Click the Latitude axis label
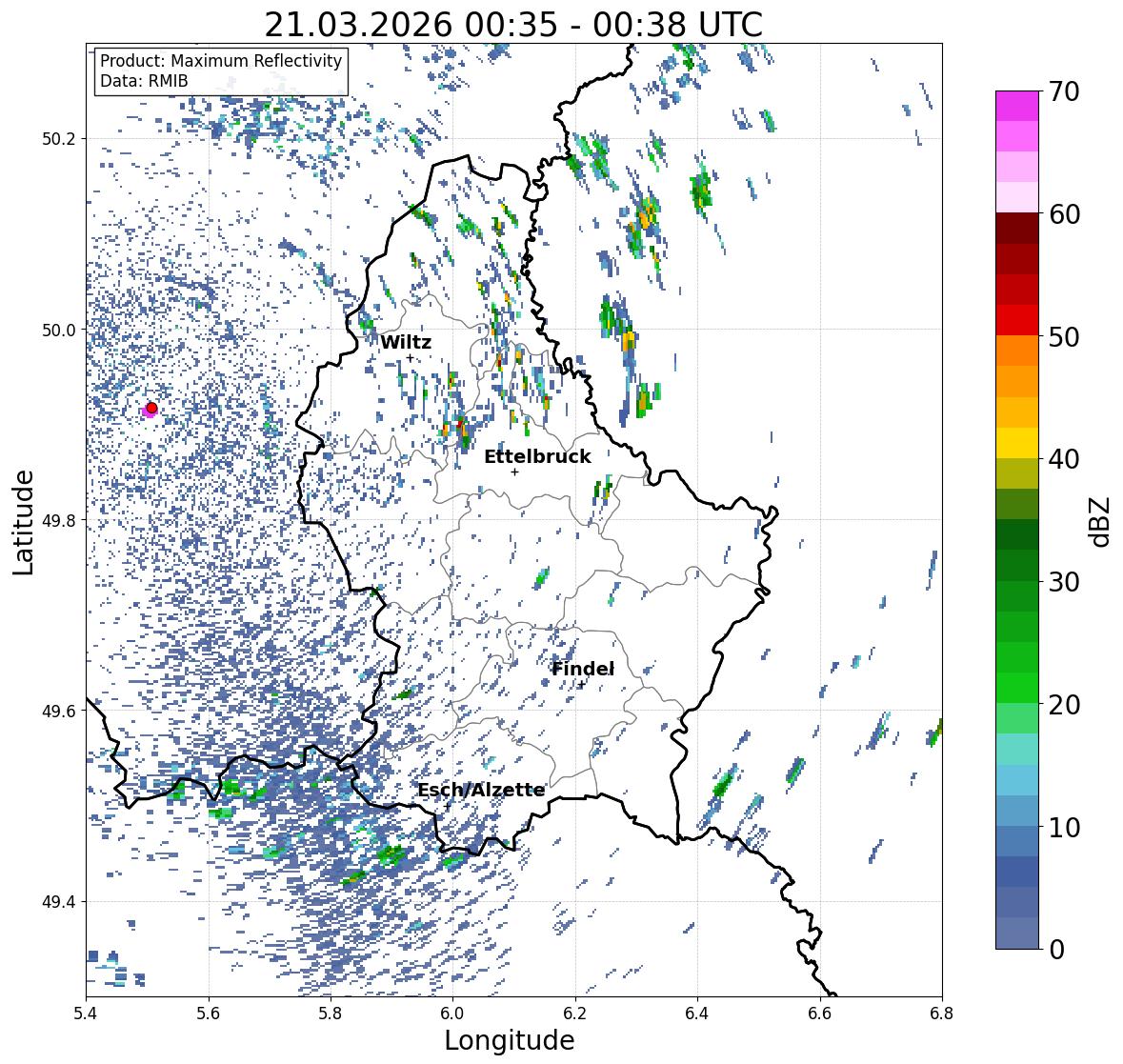1123x1064 pixels. click(x=23, y=522)
